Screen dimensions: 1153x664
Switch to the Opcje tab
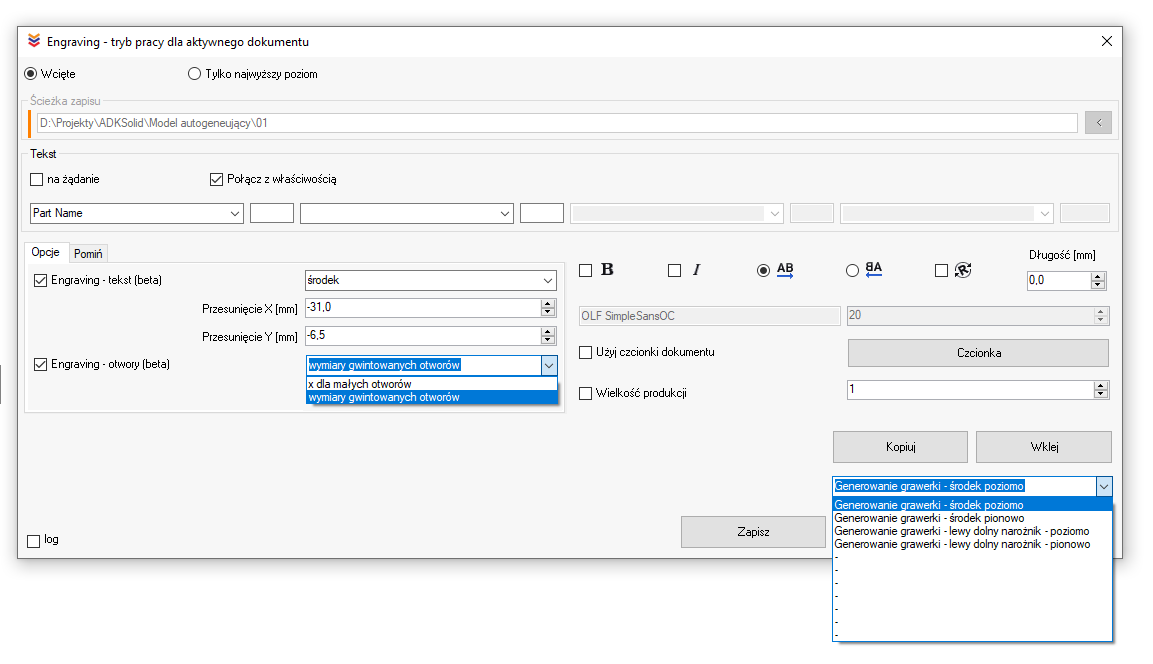click(x=46, y=252)
